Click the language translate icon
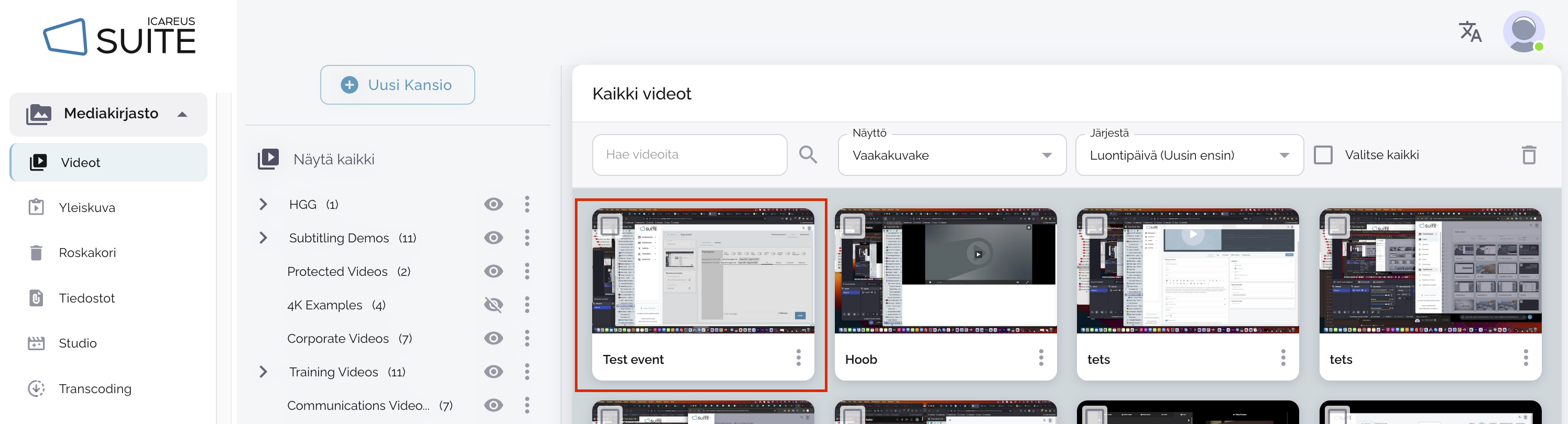Image resolution: width=1568 pixels, height=424 pixels. pos(1470,31)
